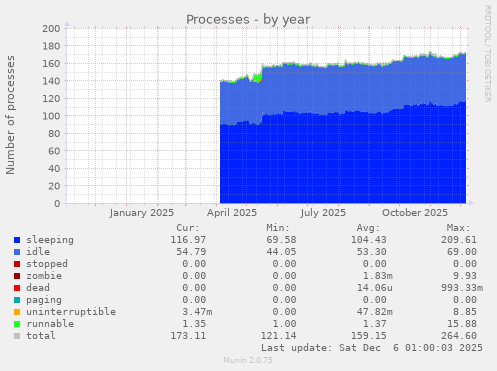Click the 'paging' legend label
The image size is (497, 371).
click(x=44, y=300)
